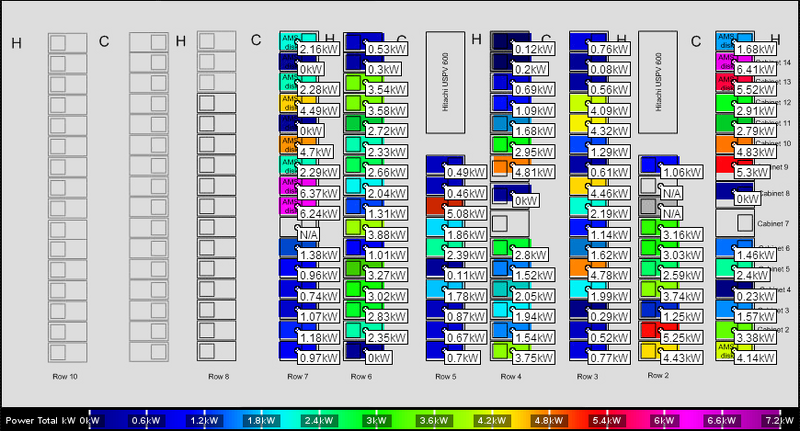Click the 2.16kW power label in Row 7

coord(318,49)
